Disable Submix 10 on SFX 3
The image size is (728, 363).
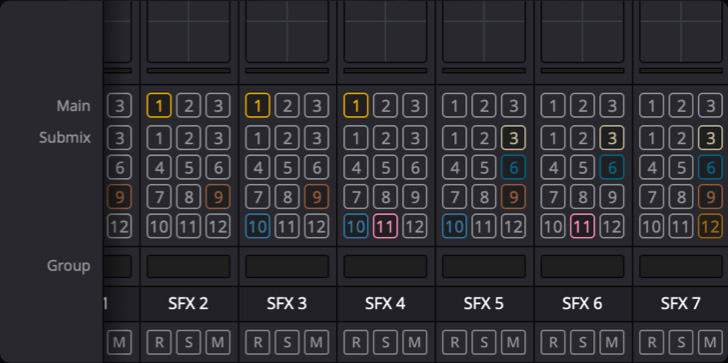tap(258, 226)
